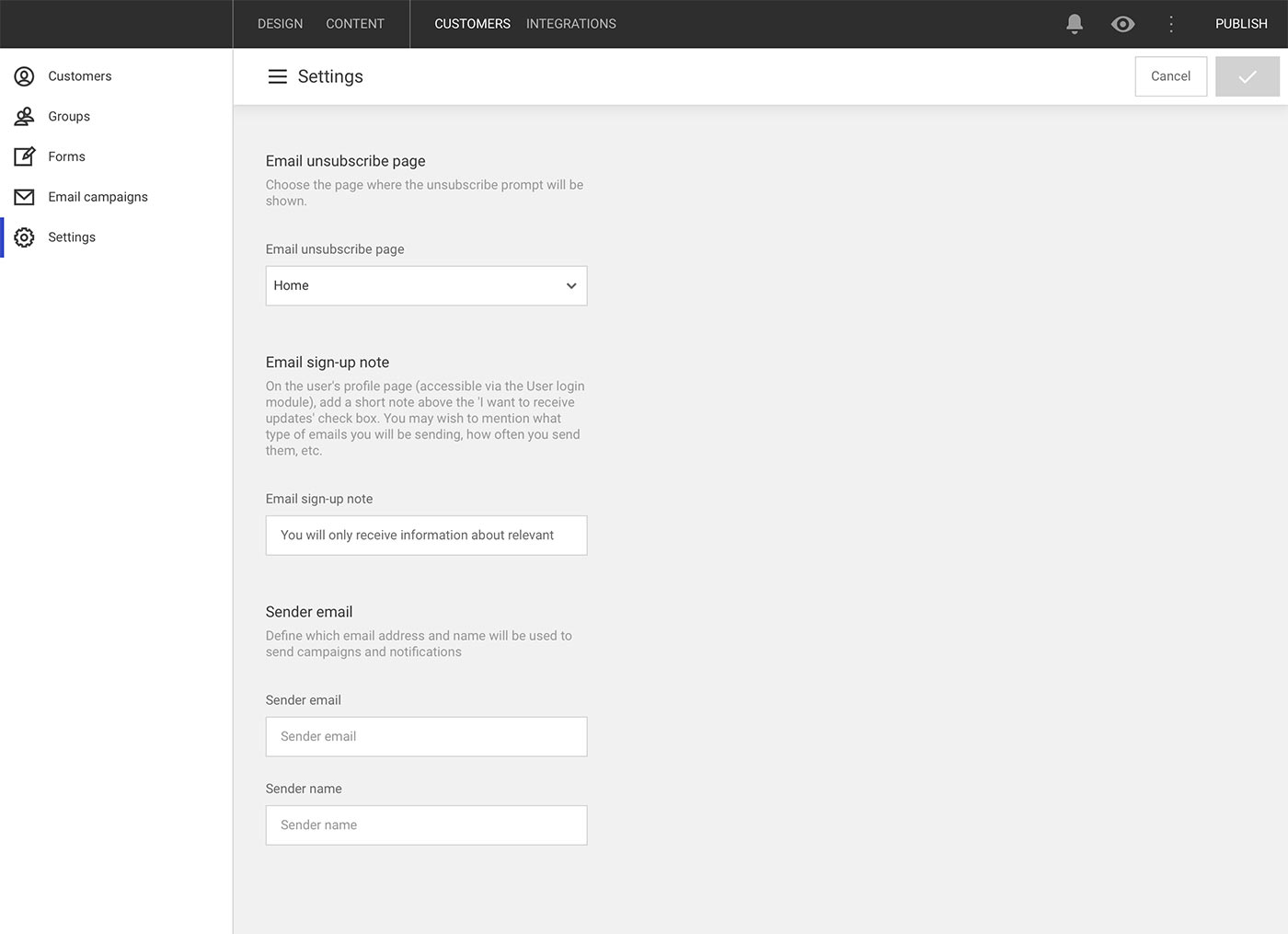Screen dimensions: 1288x934
Task: Open Customers in the sidebar
Action: pyautogui.click(x=116, y=76)
